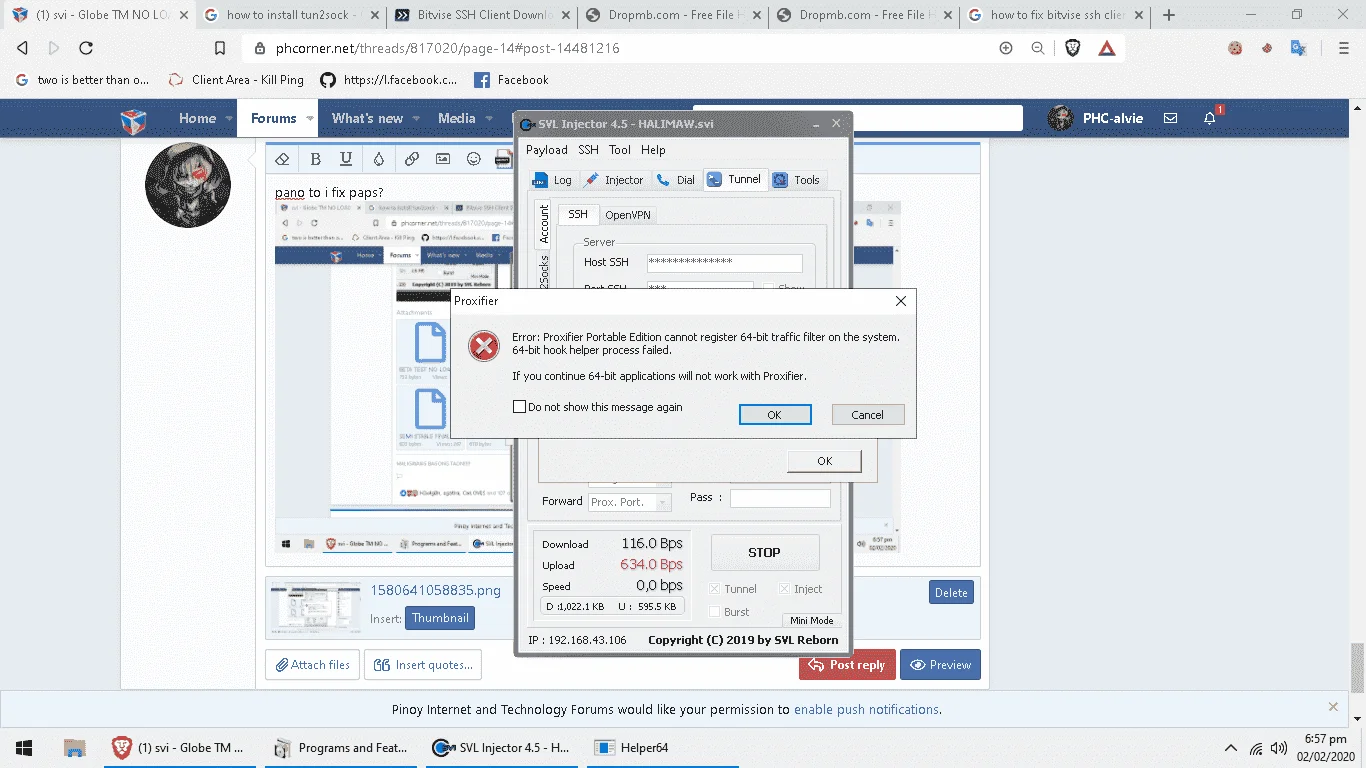Open the Payload menu in SVL Injector
Screen dimensions: 1366x768
pyautogui.click(x=547, y=150)
